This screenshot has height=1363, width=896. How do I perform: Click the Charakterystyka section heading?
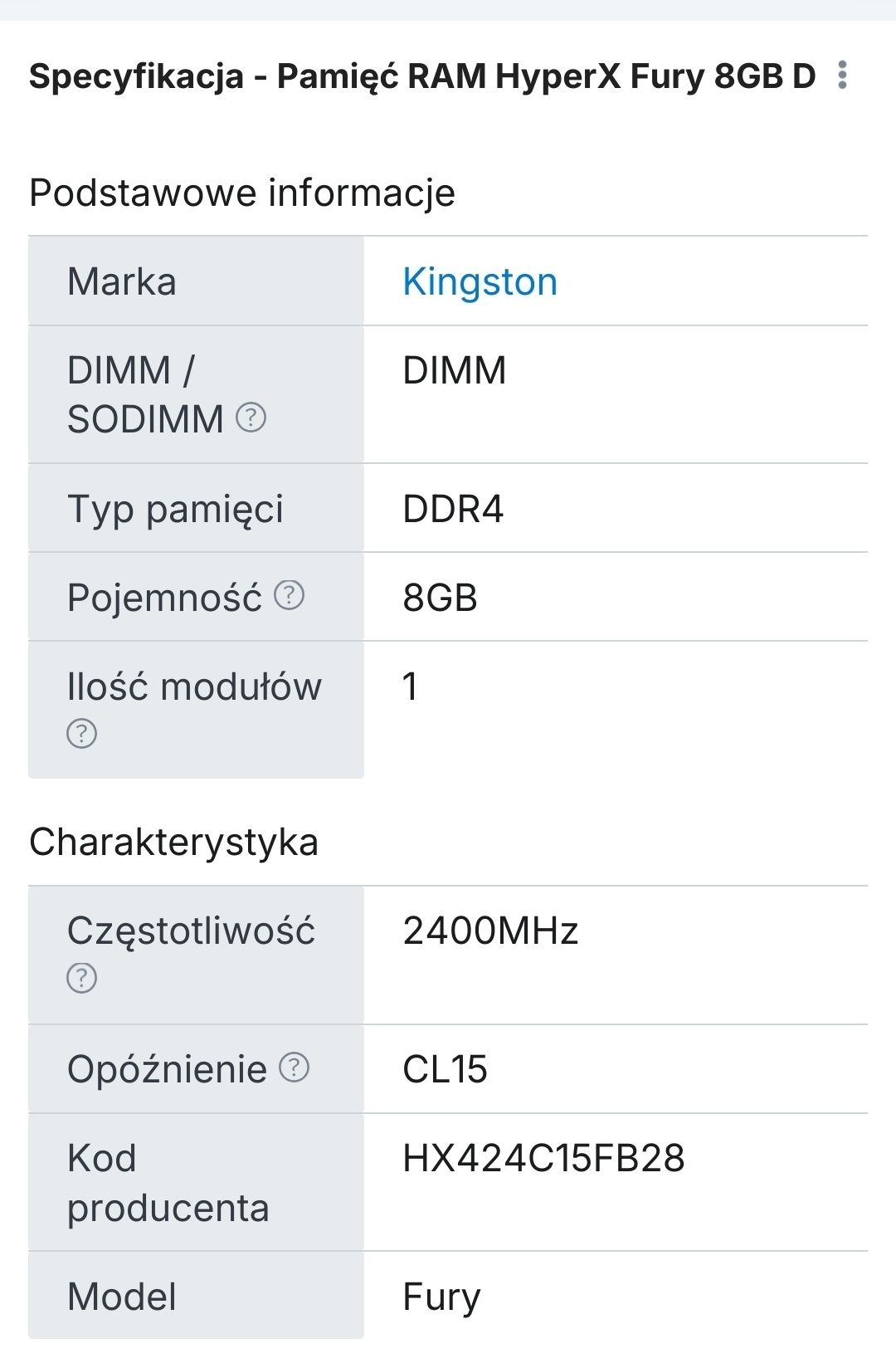pos(173,842)
